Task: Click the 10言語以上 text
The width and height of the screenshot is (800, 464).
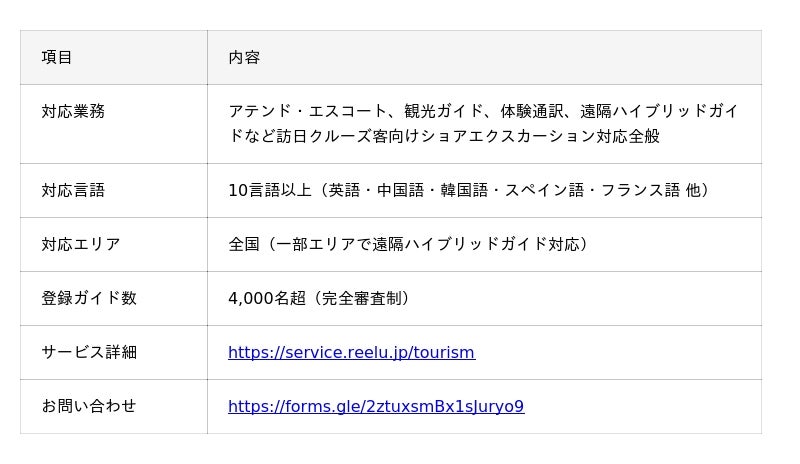Action: pos(267,190)
